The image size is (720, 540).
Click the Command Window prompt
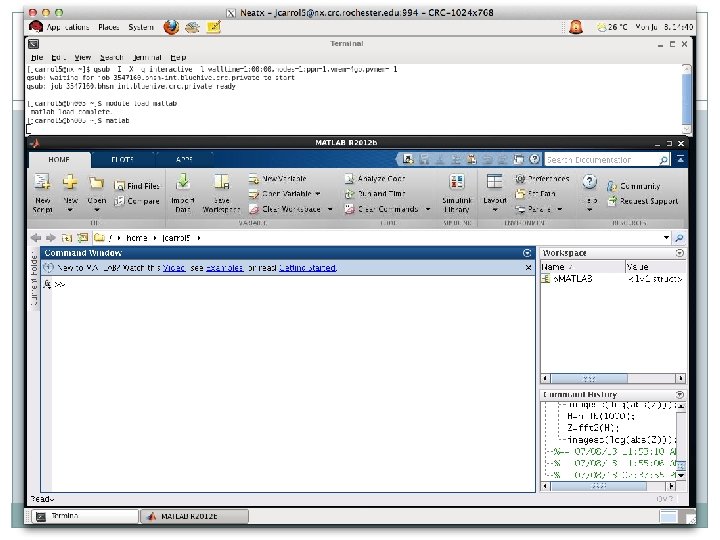coord(60,285)
